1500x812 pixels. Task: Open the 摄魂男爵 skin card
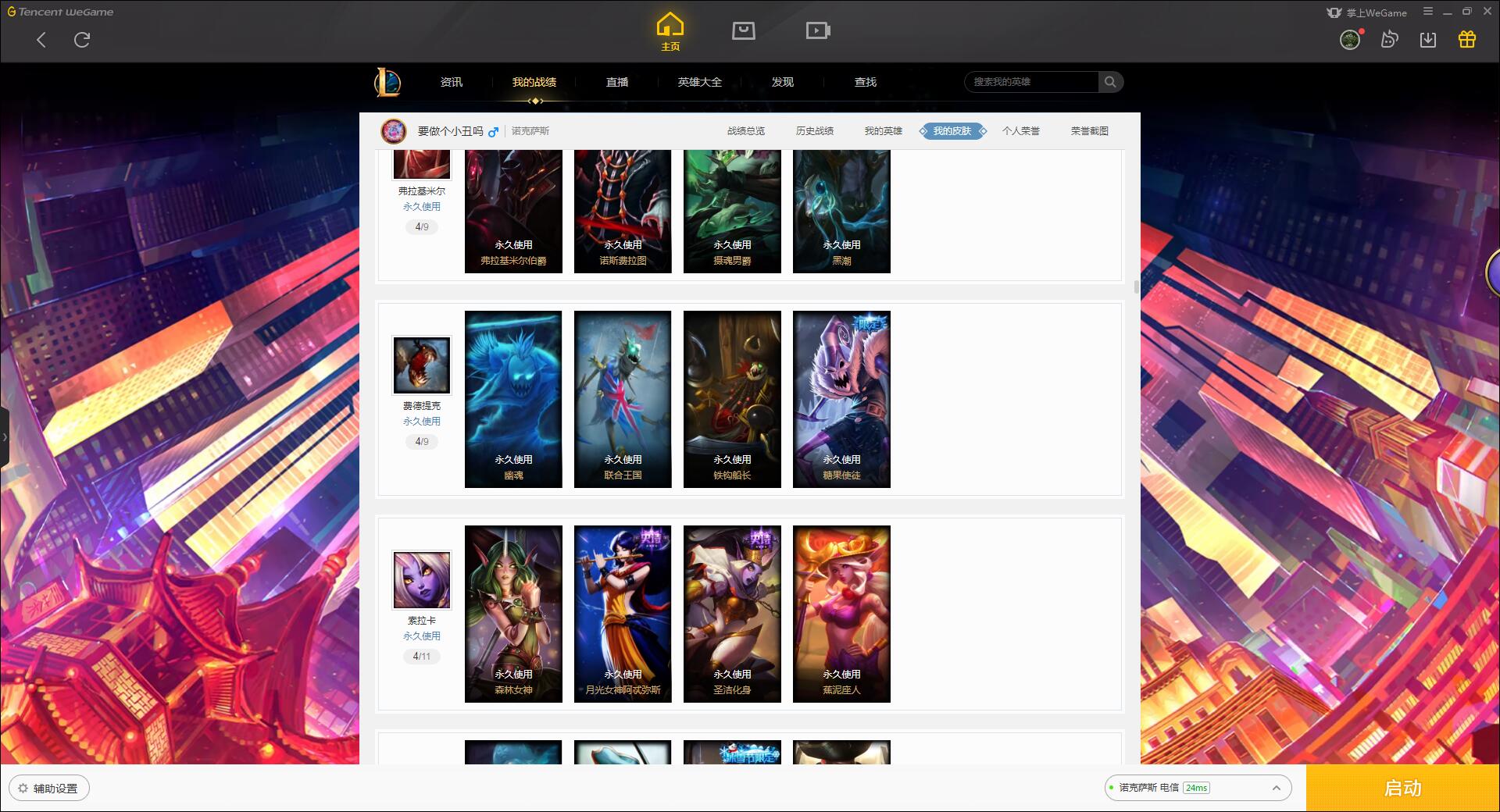coord(732,212)
